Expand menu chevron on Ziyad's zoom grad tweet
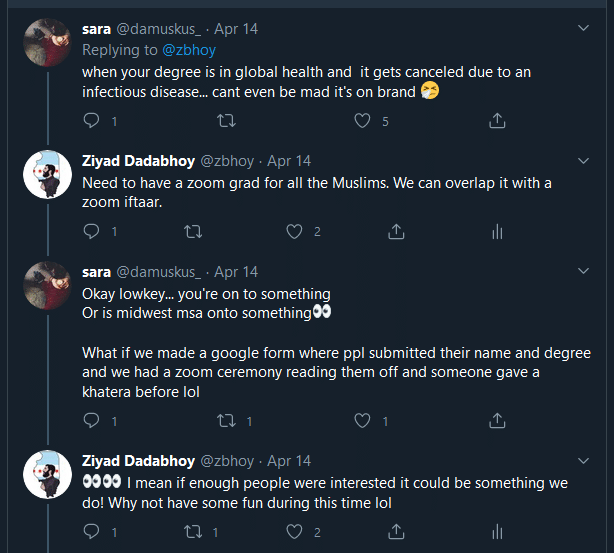 pyautogui.click(x=584, y=160)
